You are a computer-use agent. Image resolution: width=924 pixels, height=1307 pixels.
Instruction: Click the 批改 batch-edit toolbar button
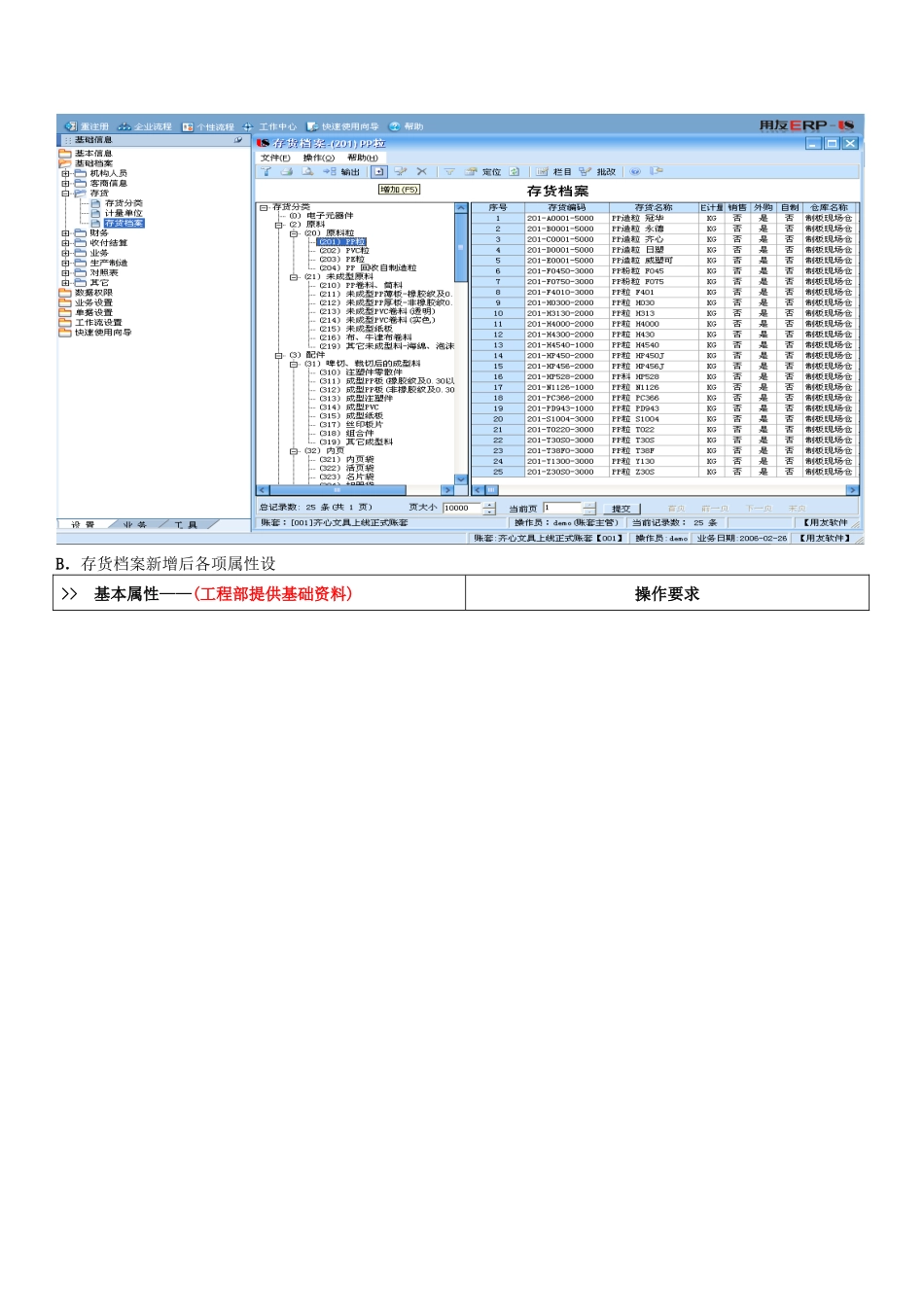click(597, 171)
